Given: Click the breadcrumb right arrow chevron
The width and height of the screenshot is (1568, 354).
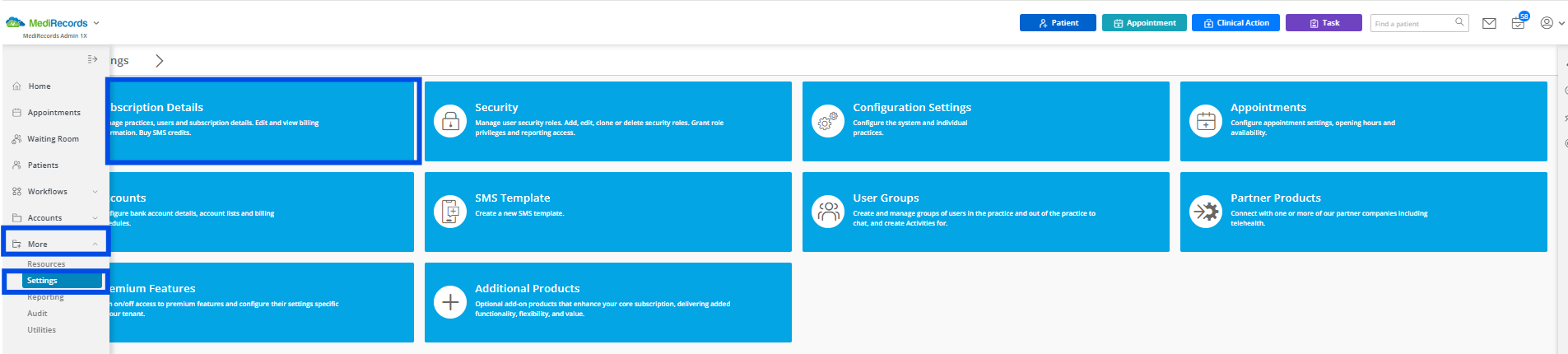Looking at the screenshot, I should tap(160, 60).
